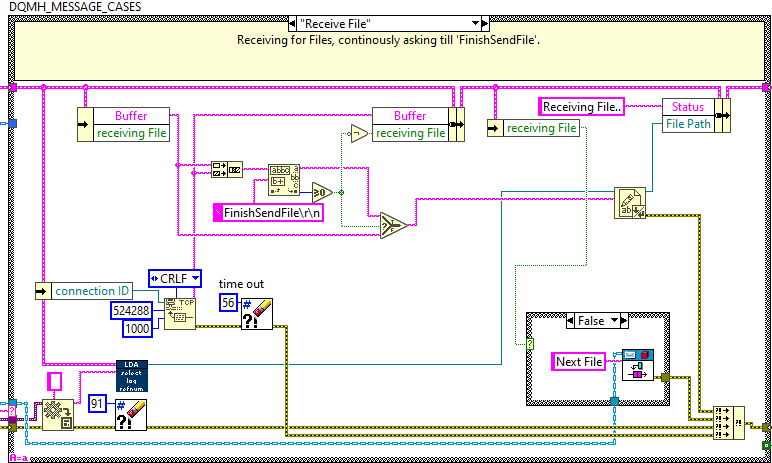Image resolution: width=772 pixels, height=463 pixels.
Task: Click the Receiving for Files comment text
Action: click(388, 40)
